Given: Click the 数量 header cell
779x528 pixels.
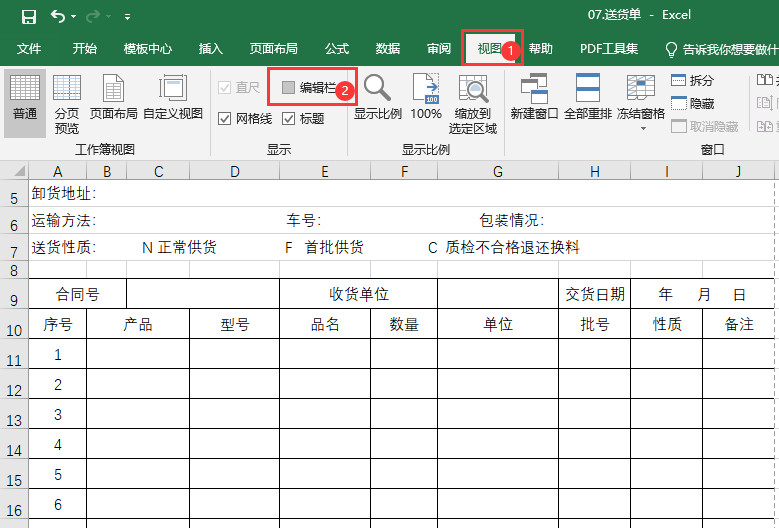Looking at the screenshot, I should pos(404,324).
